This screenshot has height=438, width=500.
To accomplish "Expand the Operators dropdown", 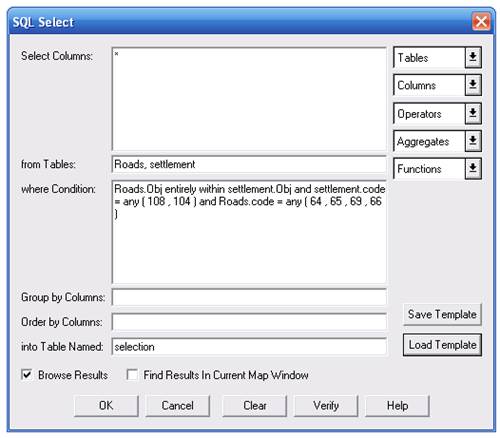I will pos(437,114).
